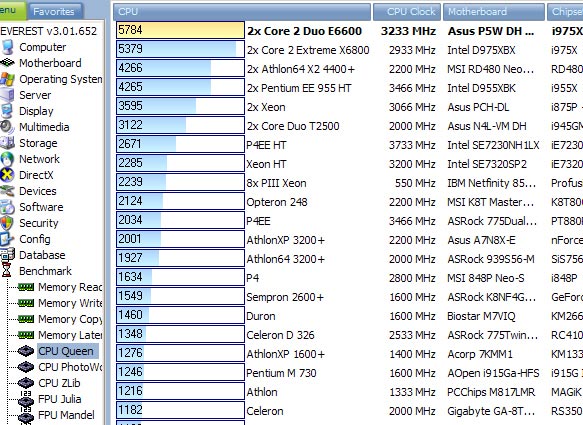
Task: Click the Computer icon in the tree
Action: coord(7,47)
